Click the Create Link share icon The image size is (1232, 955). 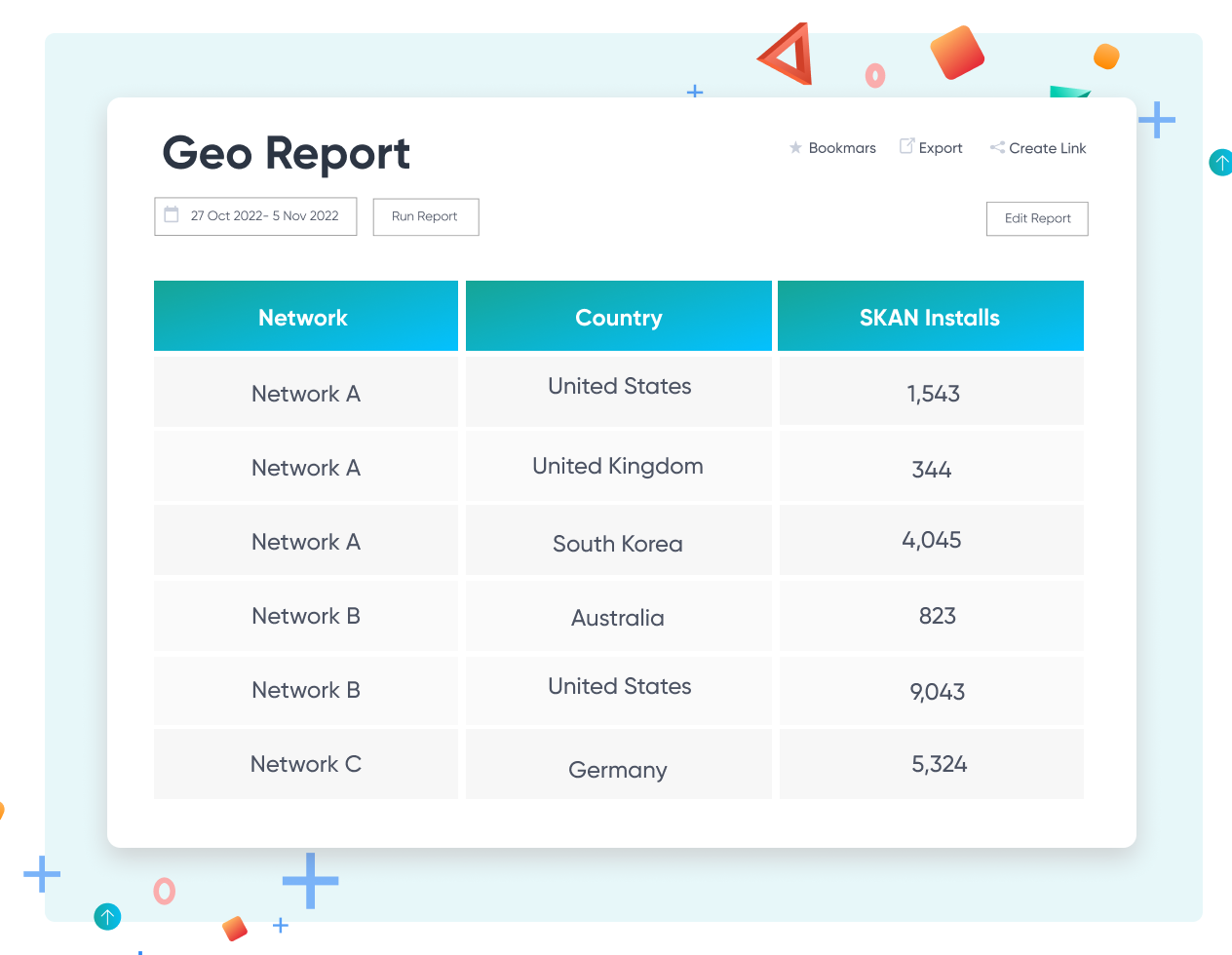point(997,147)
